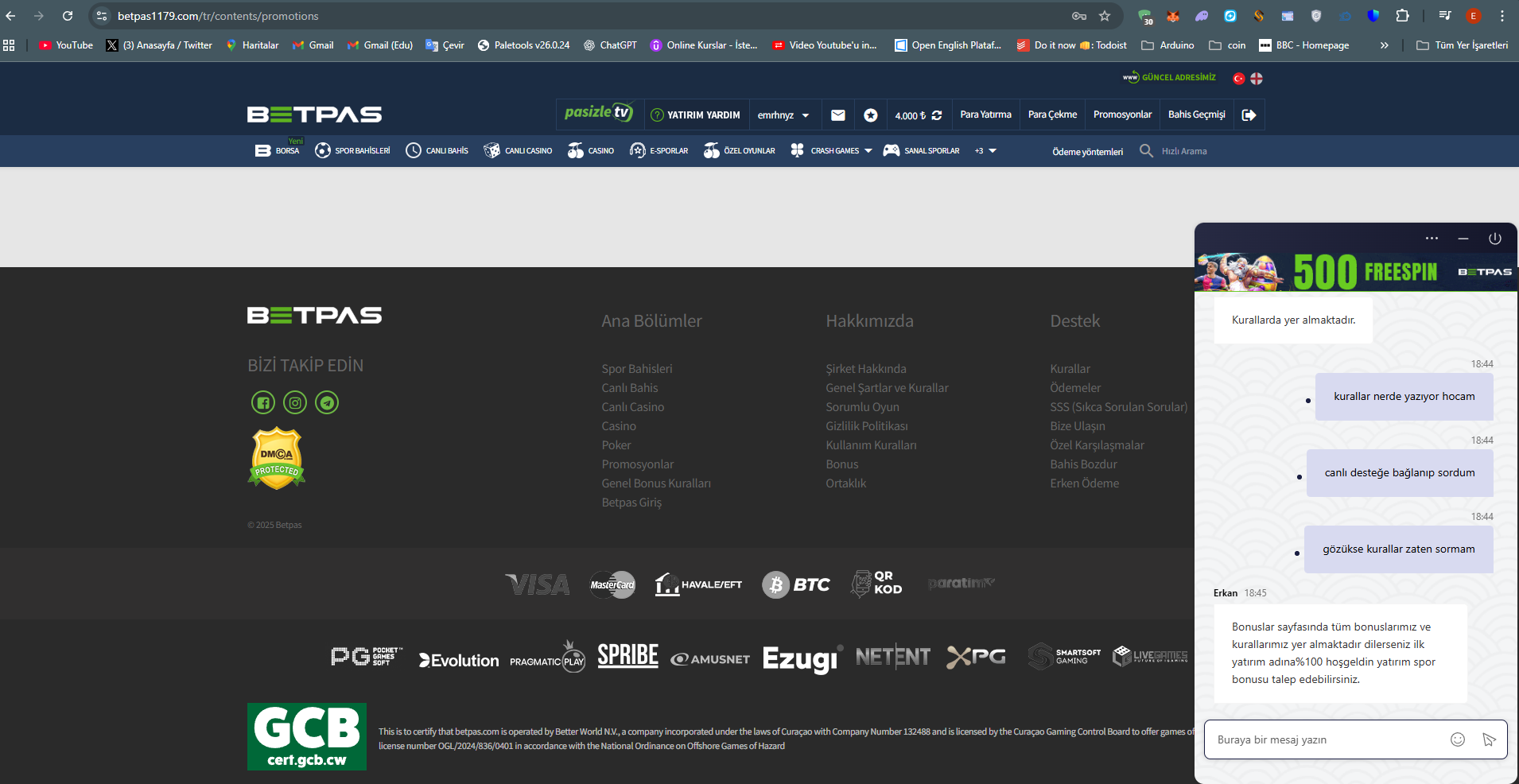This screenshot has height=784, width=1519.
Task: Open the Bize Ulaşın footer link
Action: click(x=1077, y=426)
